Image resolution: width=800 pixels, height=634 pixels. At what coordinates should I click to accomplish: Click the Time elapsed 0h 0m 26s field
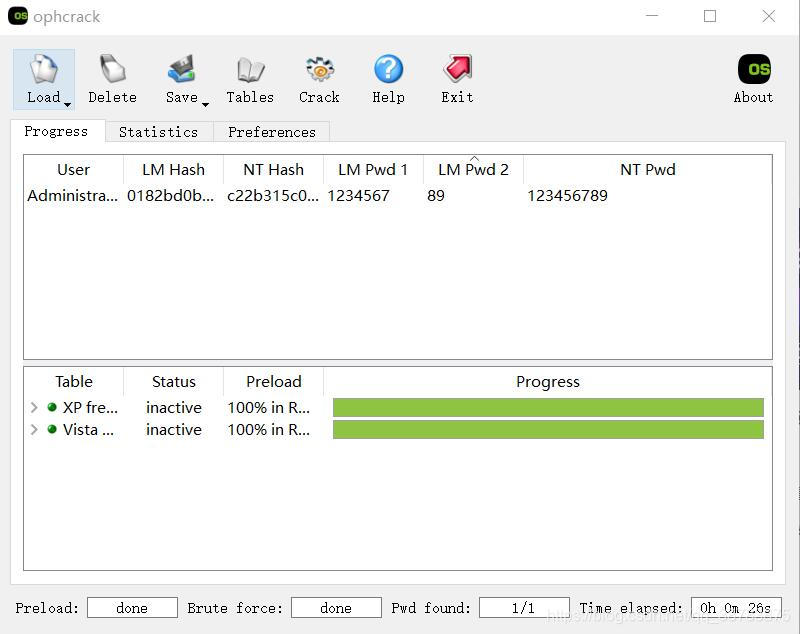click(736, 607)
